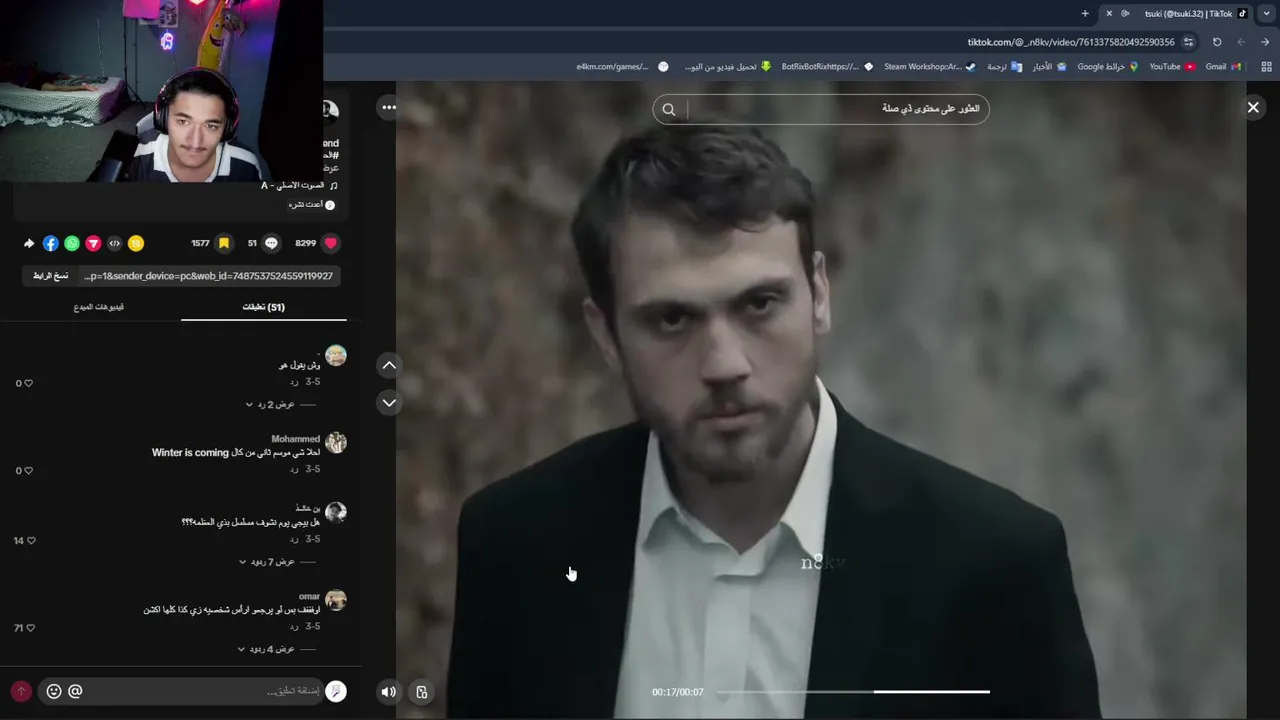The height and width of the screenshot is (720, 1280).
Task: Get the embed code icon
Action: tap(114, 243)
